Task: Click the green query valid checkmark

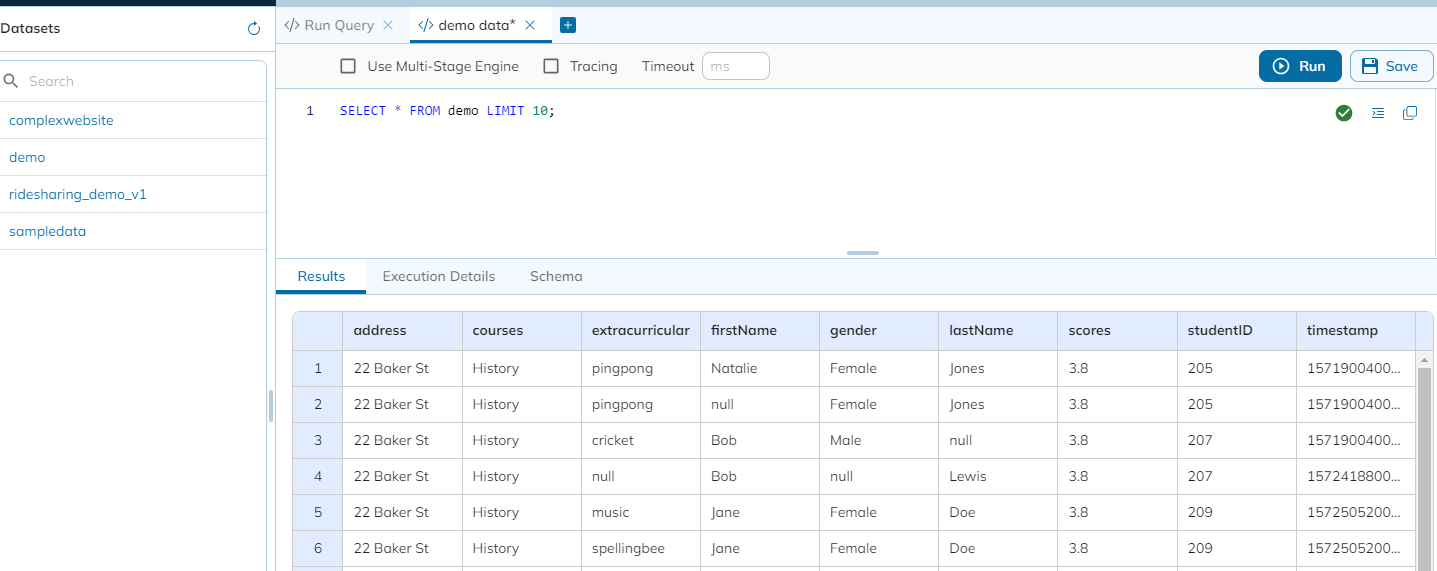Action: 1344,113
